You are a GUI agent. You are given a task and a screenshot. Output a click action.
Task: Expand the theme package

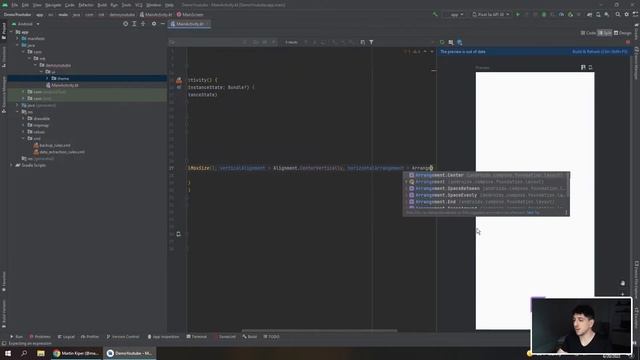click(47, 78)
